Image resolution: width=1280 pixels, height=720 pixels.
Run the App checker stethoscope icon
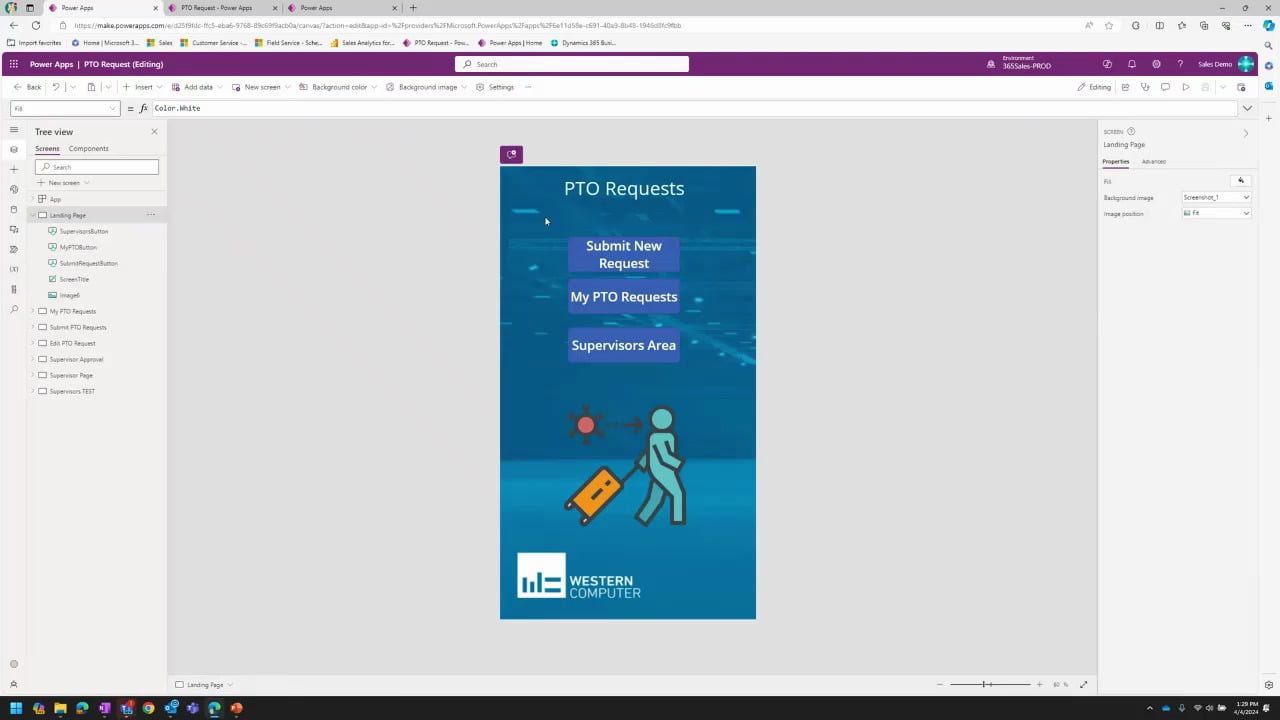[x=1145, y=87]
